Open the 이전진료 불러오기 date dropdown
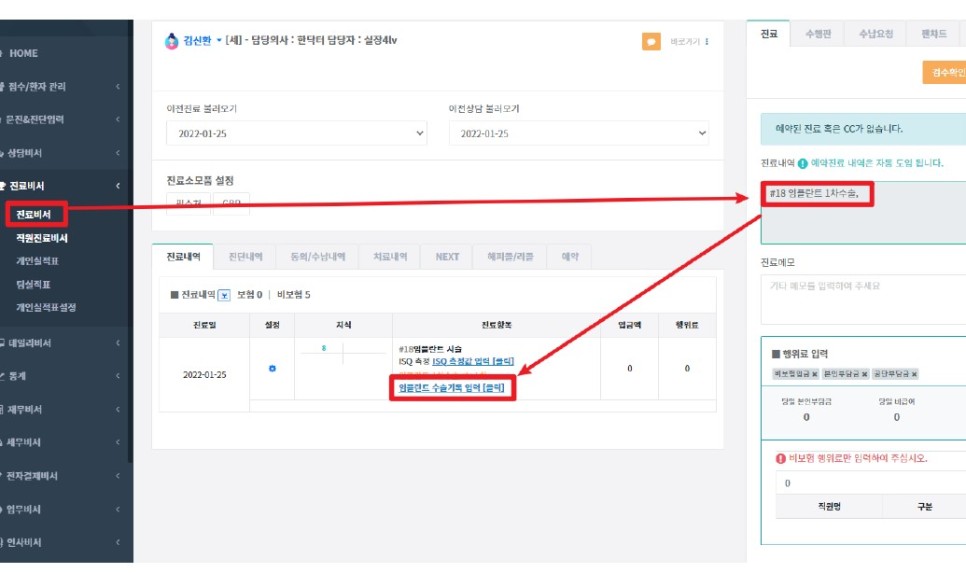This screenshot has width=966, height=573. point(296,133)
